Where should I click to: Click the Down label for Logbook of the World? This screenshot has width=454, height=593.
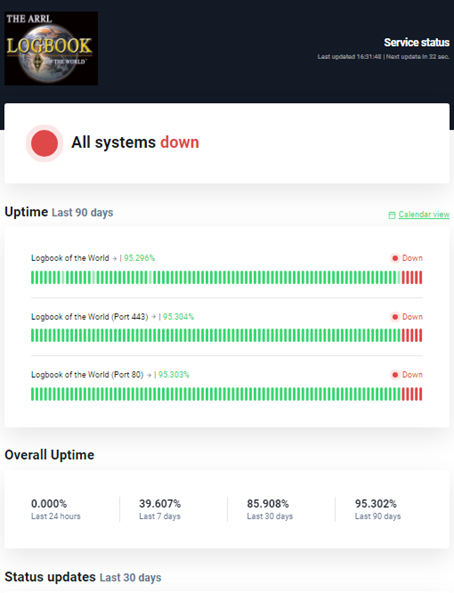412,258
